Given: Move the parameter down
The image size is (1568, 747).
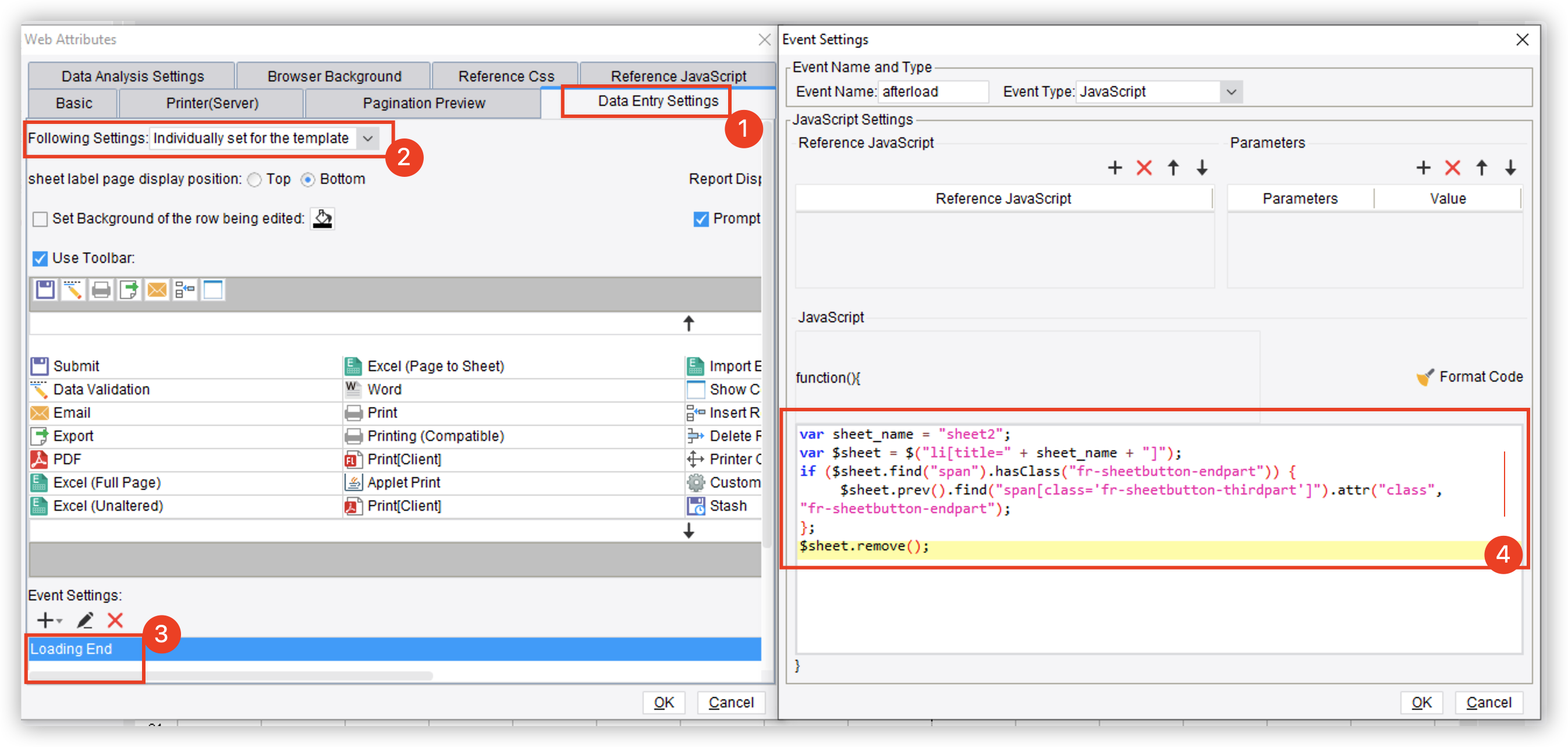Looking at the screenshot, I should click(1511, 168).
